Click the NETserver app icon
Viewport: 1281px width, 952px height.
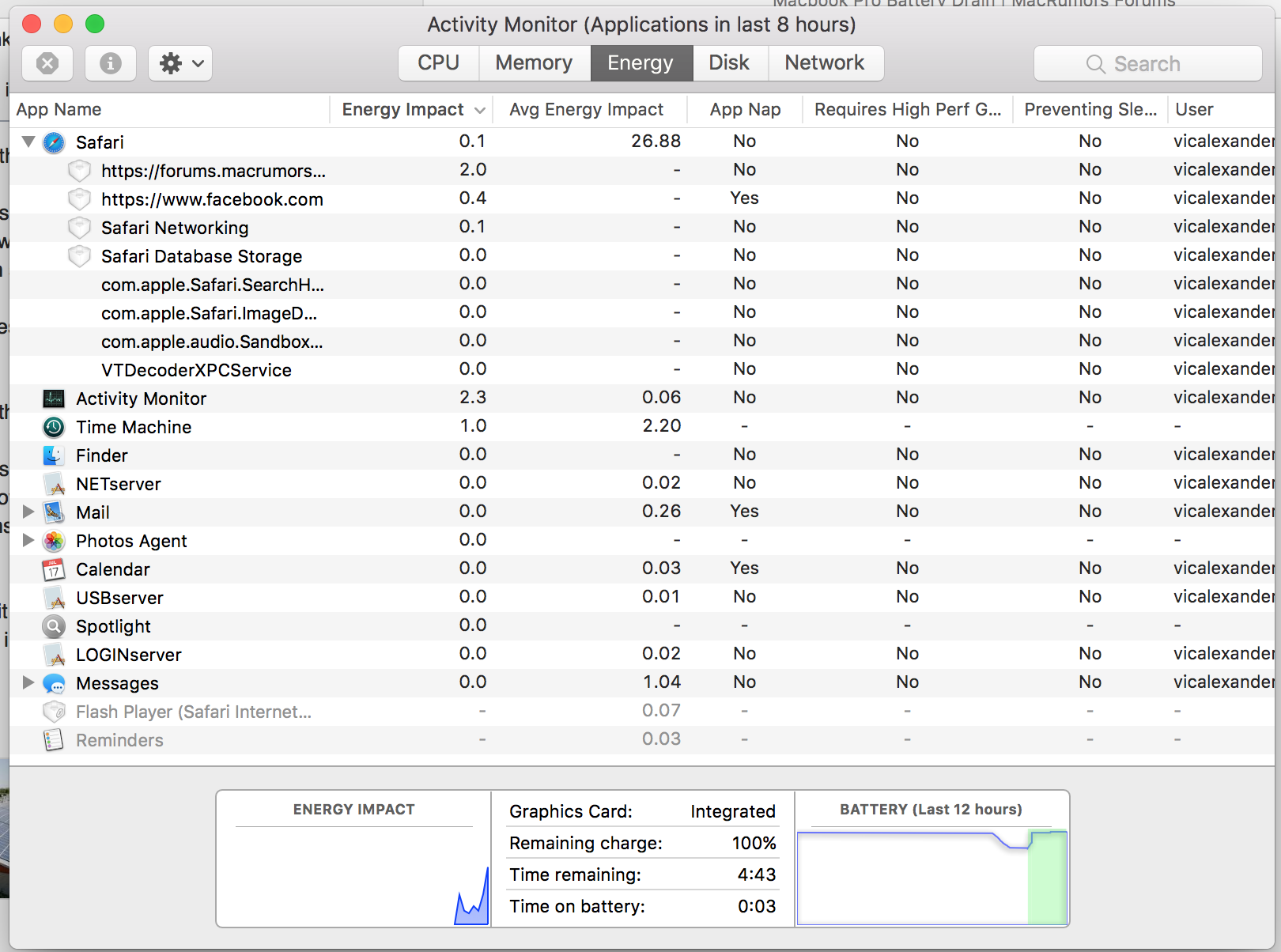pyautogui.click(x=54, y=484)
